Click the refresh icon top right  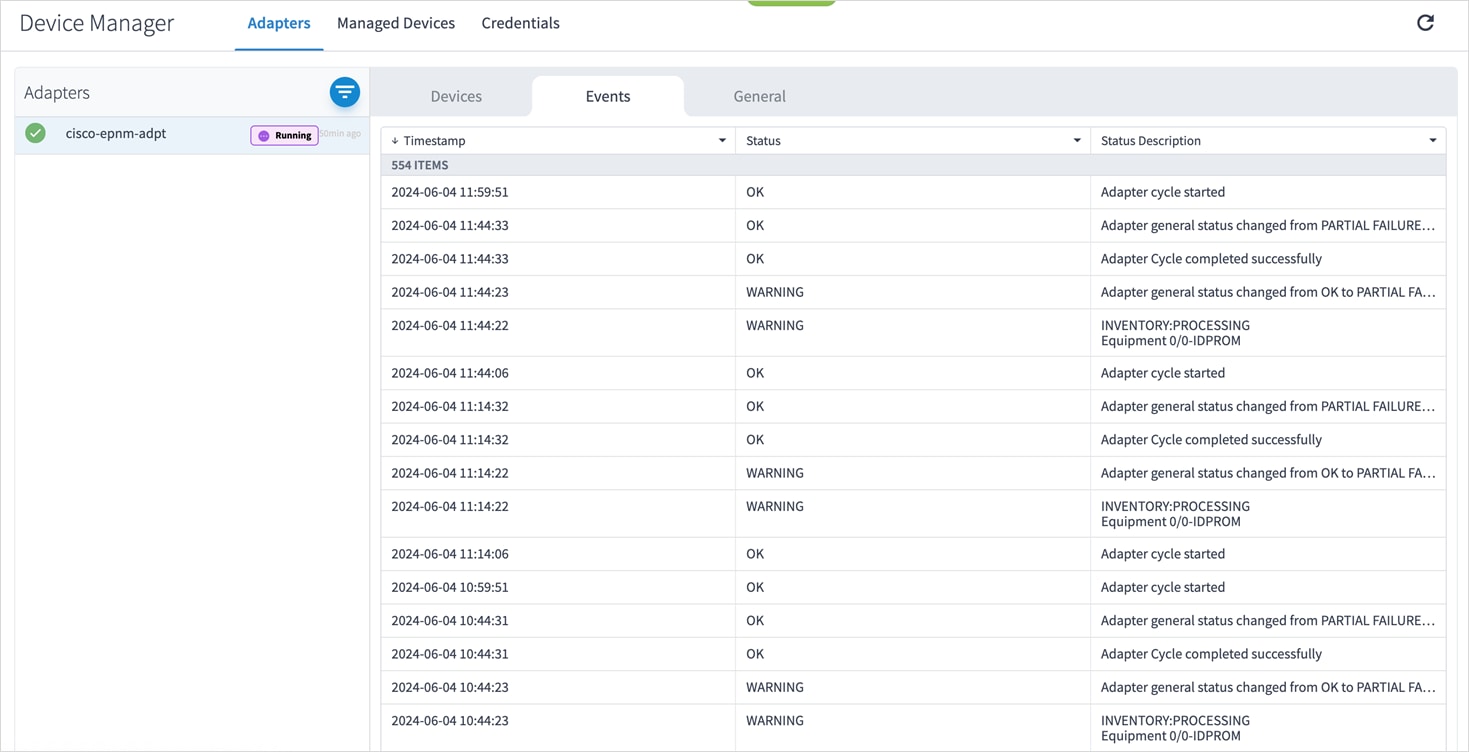(1425, 22)
